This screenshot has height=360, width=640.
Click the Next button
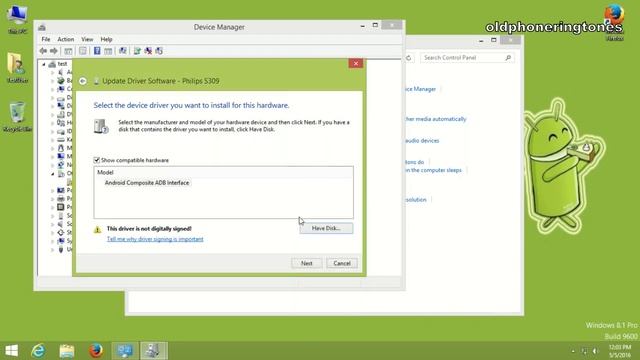(x=307, y=263)
